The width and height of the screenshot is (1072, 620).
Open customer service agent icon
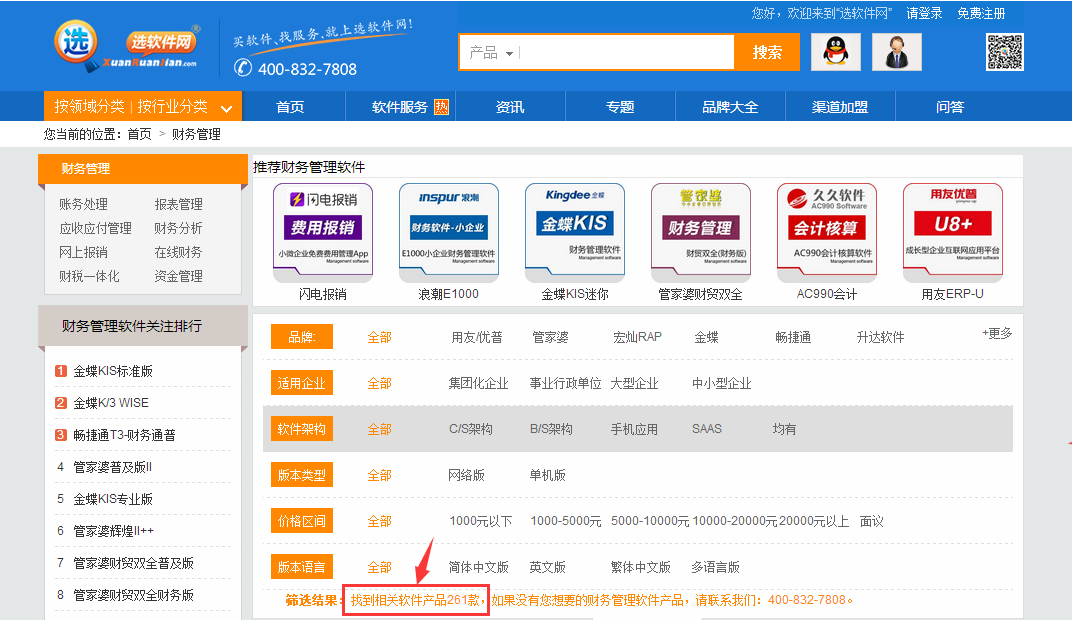pyautogui.click(x=897, y=52)
